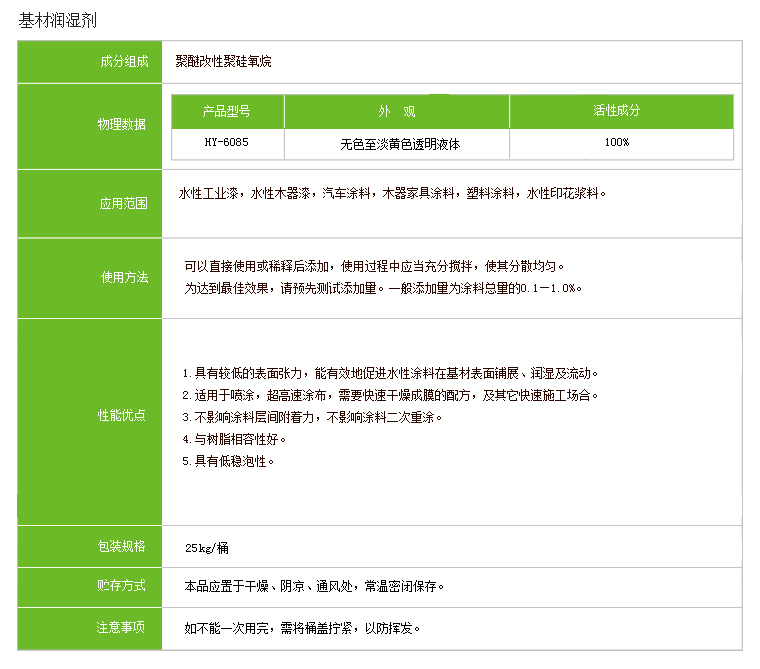This screenshot has width=760, height=669.
Task: Select the 使用方法 row label
Action: (x=122, y=278)
